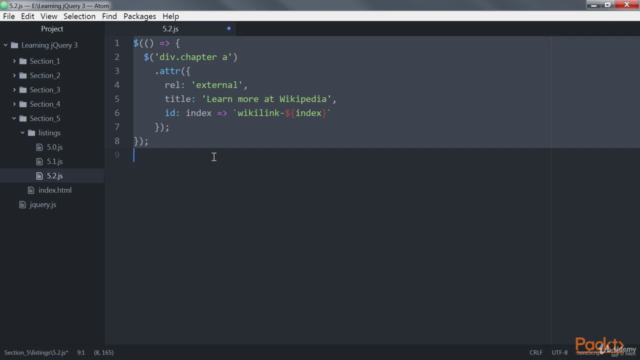Select the Section_4 folder label
This screenshot has height=360, width=640.
(45, 104)
